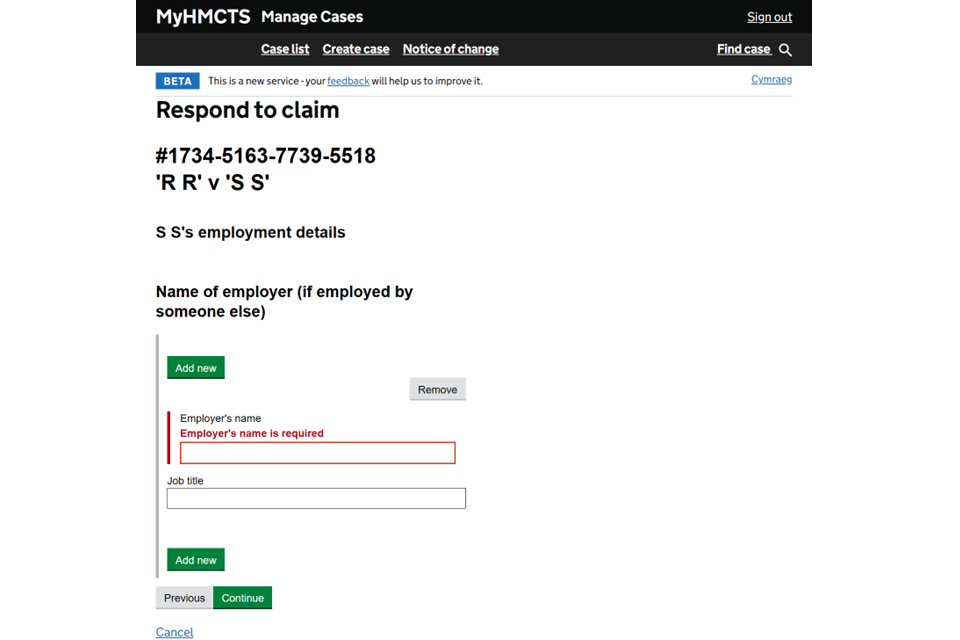Screen dimensions: 960x640
Task: Go to Create case
Action: 356,49
